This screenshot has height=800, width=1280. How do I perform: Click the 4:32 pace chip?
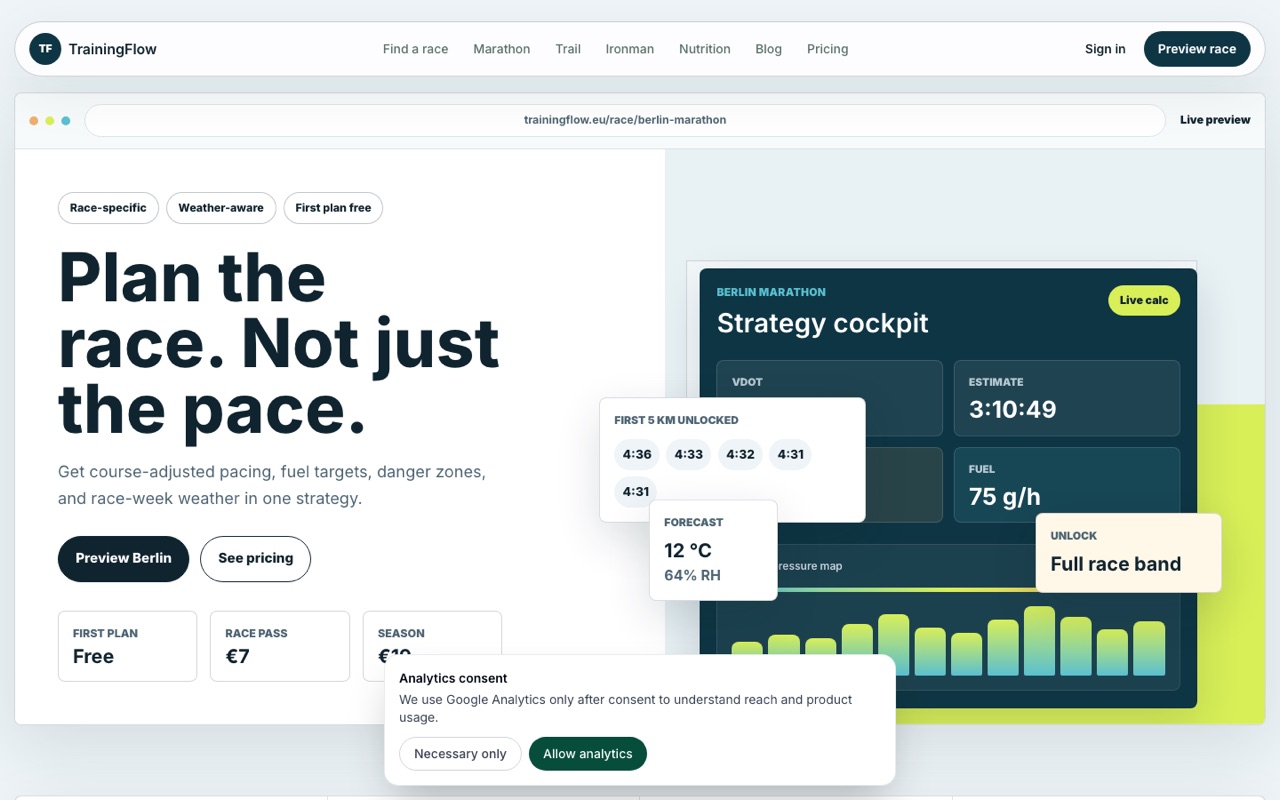click(x=740, y=455)
